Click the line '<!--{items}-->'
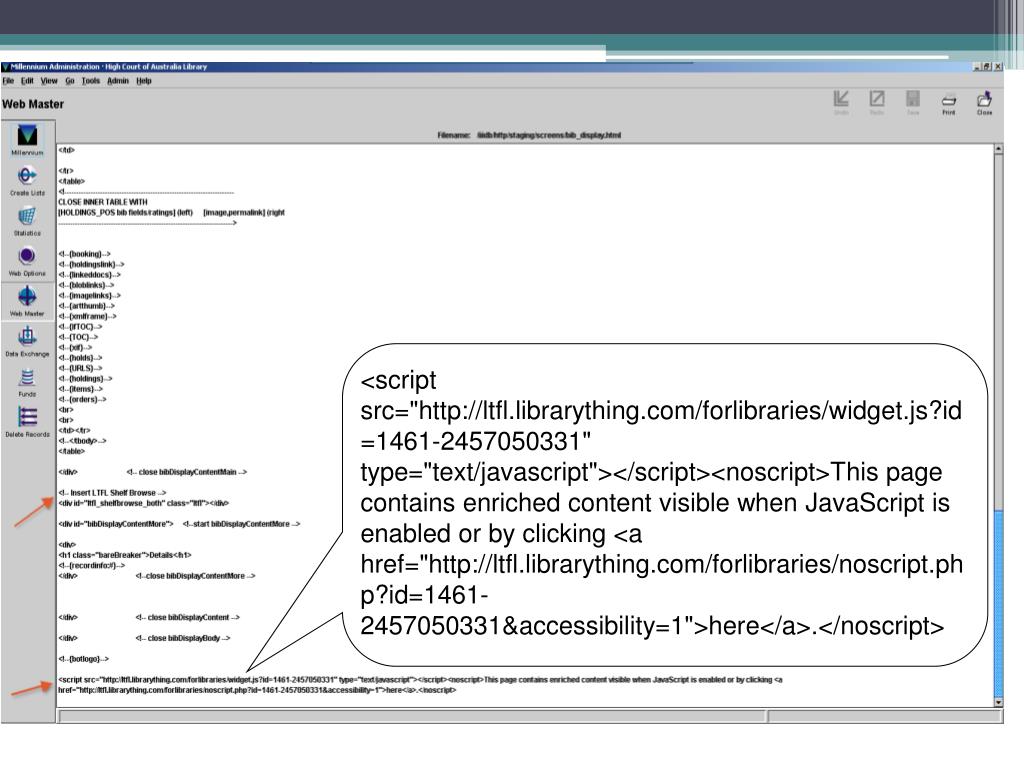Screen dimensions: 1024x768 80,389
